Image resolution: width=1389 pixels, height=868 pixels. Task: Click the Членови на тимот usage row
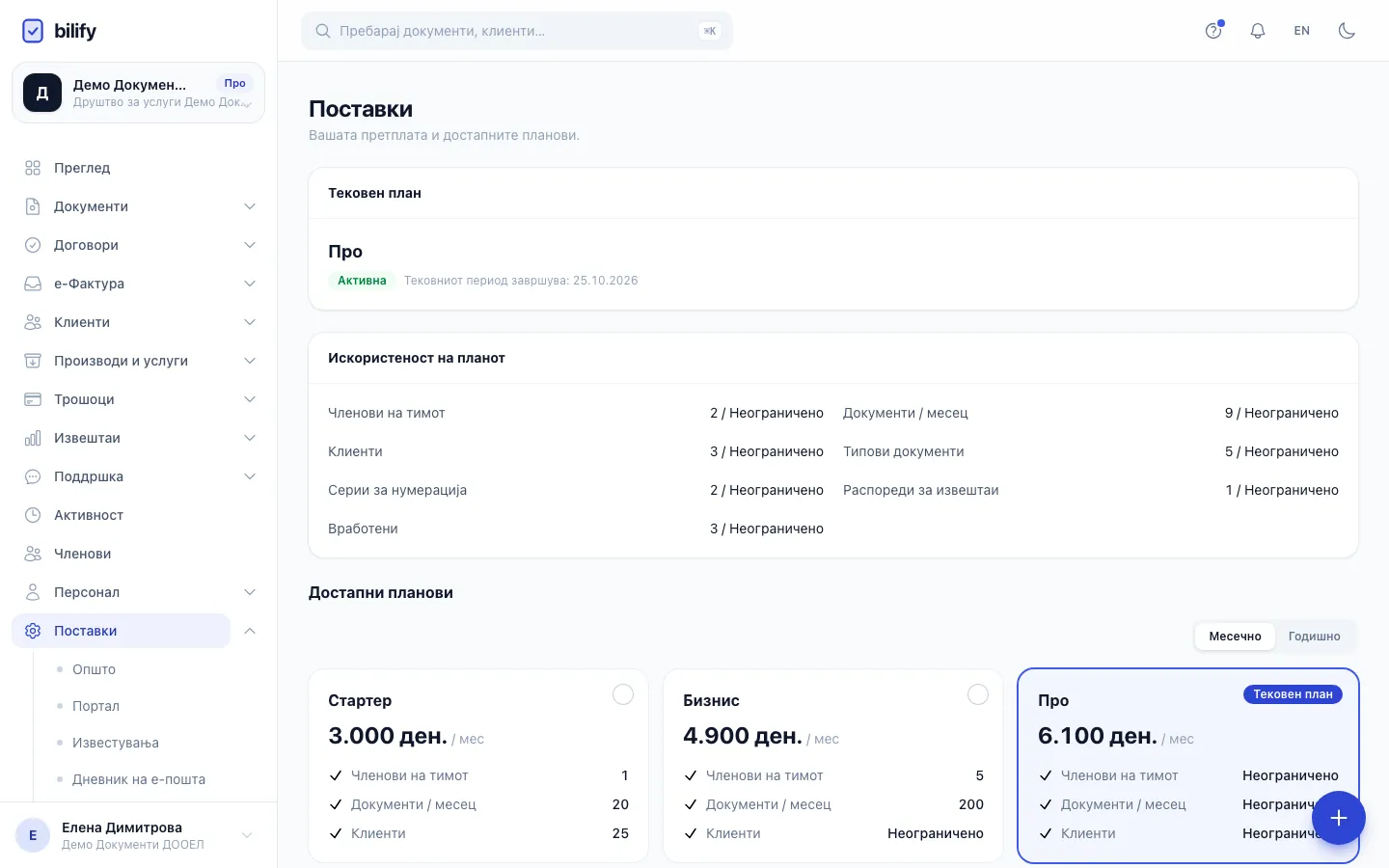[576, 413]
